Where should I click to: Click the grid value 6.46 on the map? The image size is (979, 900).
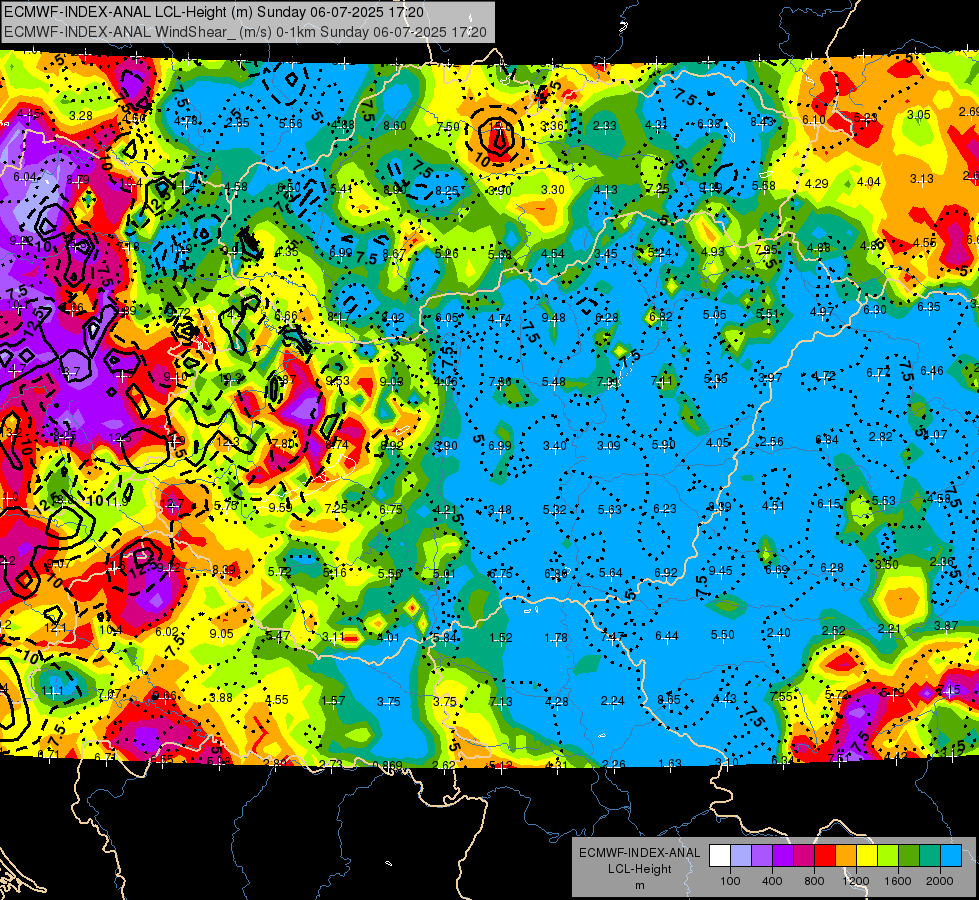pos(932,371)
